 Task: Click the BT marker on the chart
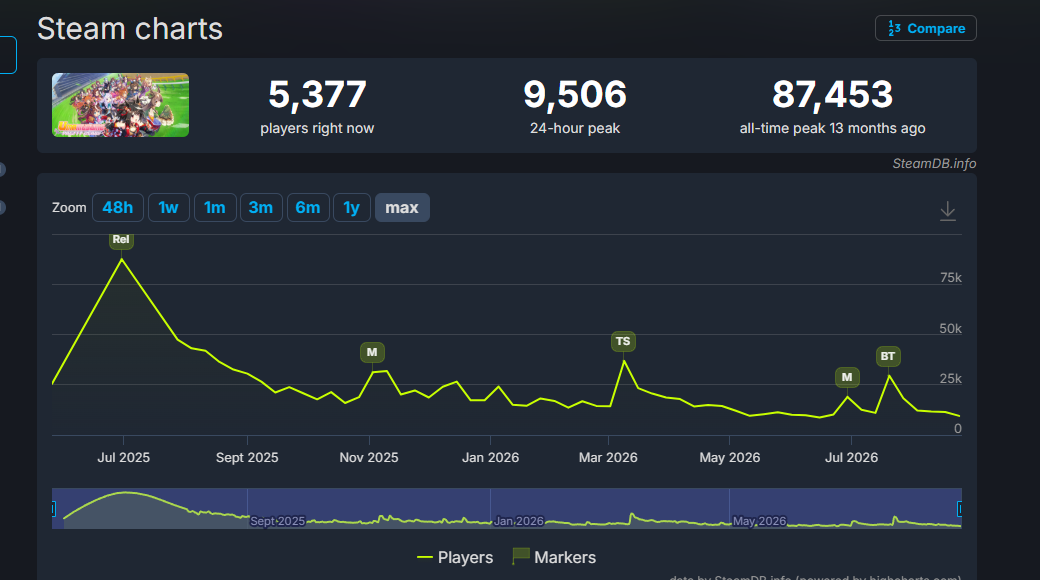tap(888, 357)
